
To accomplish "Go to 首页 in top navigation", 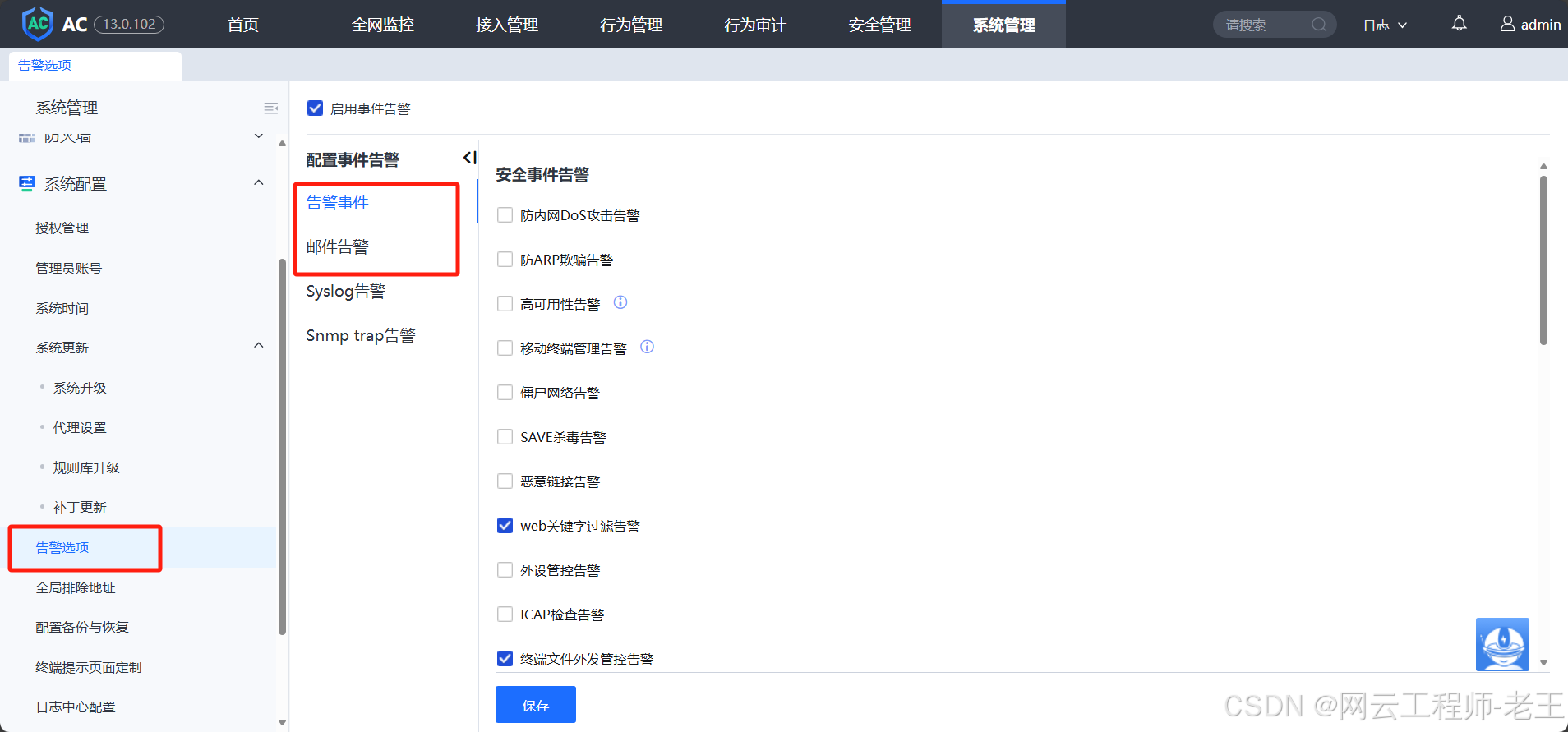I will click(243, 25).
